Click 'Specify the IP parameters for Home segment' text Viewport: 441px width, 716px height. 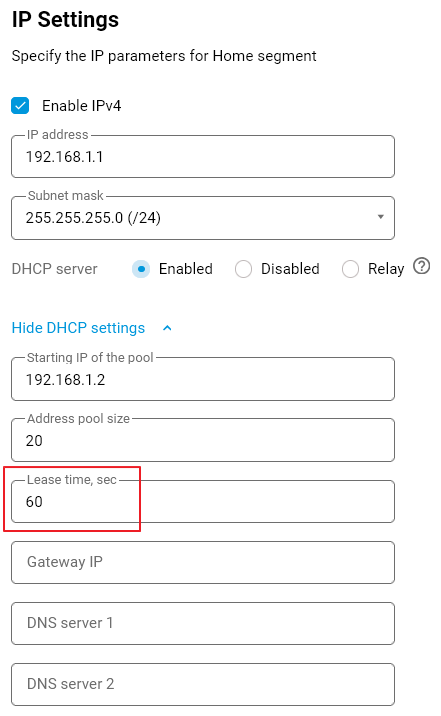tap(164, 56)
